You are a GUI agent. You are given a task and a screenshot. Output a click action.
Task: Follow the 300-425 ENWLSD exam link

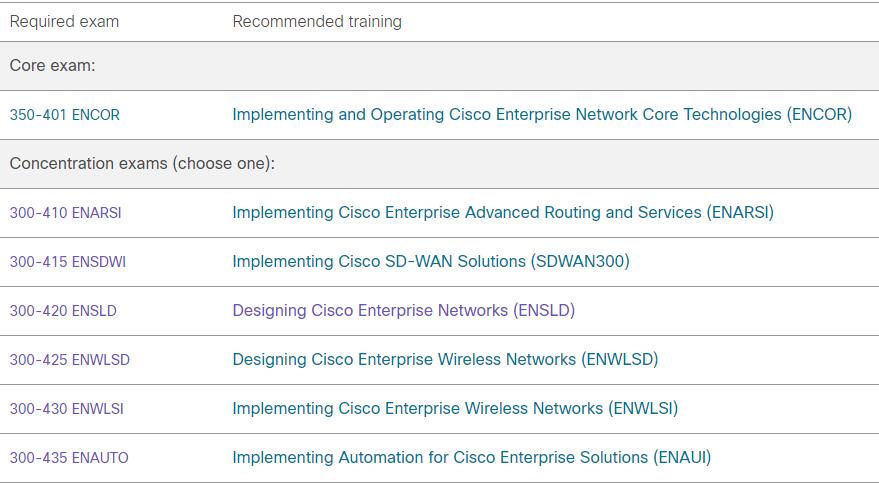(x=70, y=360)
